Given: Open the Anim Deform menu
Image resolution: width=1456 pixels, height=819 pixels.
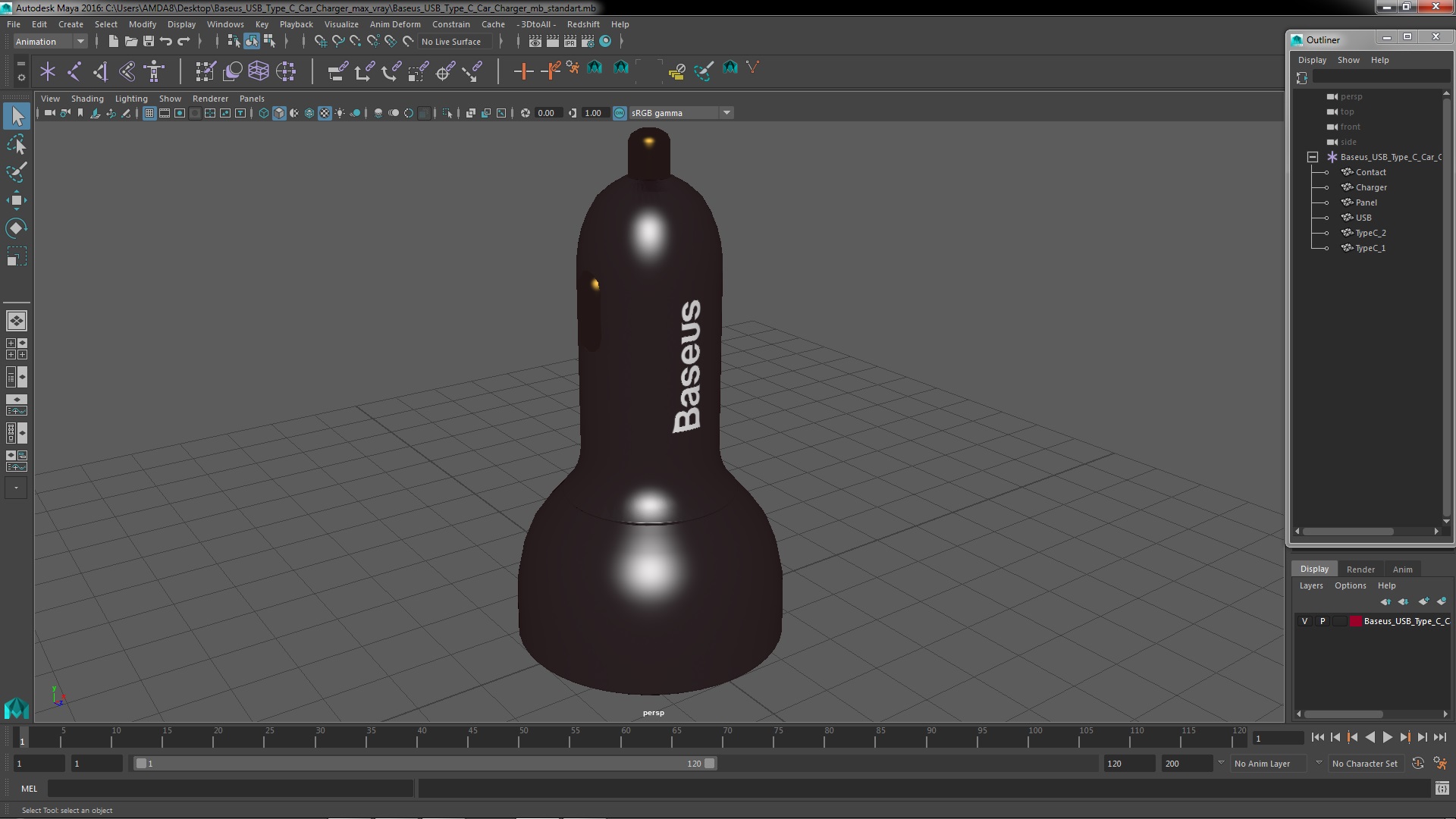Looking at the screenshot, I should tap(395, 24).
